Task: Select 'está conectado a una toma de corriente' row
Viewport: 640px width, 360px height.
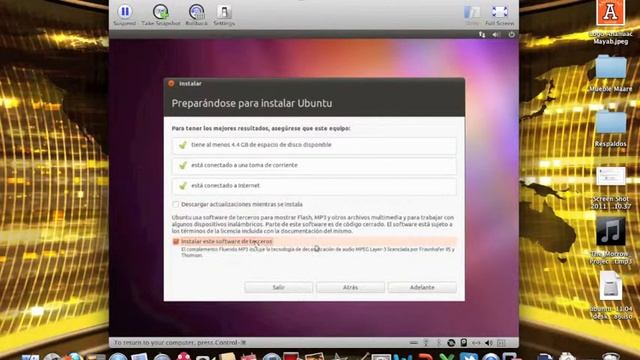Action: [314, 166]
